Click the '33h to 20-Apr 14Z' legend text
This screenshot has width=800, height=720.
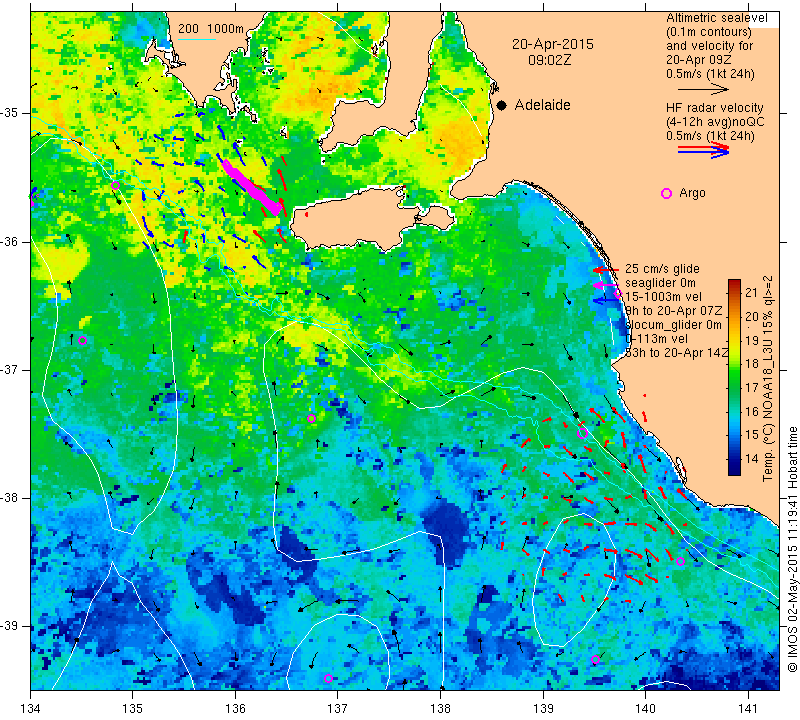click(676, 353)
